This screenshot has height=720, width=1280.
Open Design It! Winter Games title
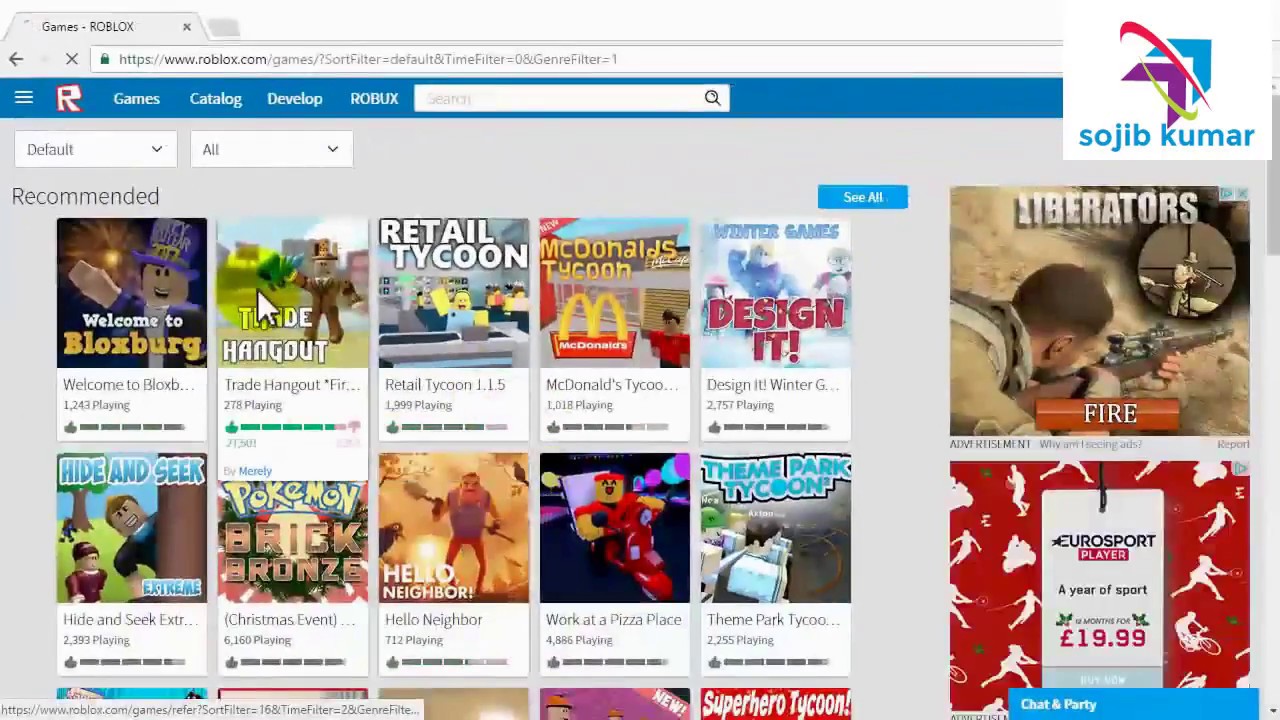[x=773, y=385]
